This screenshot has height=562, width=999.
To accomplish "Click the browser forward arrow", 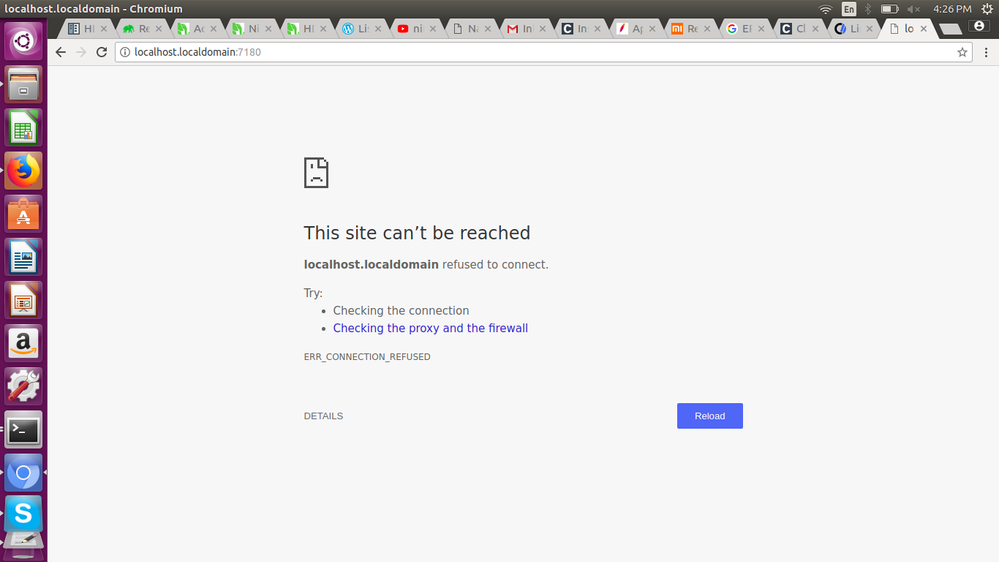I will pyautogui.click(x=81, y=52).
